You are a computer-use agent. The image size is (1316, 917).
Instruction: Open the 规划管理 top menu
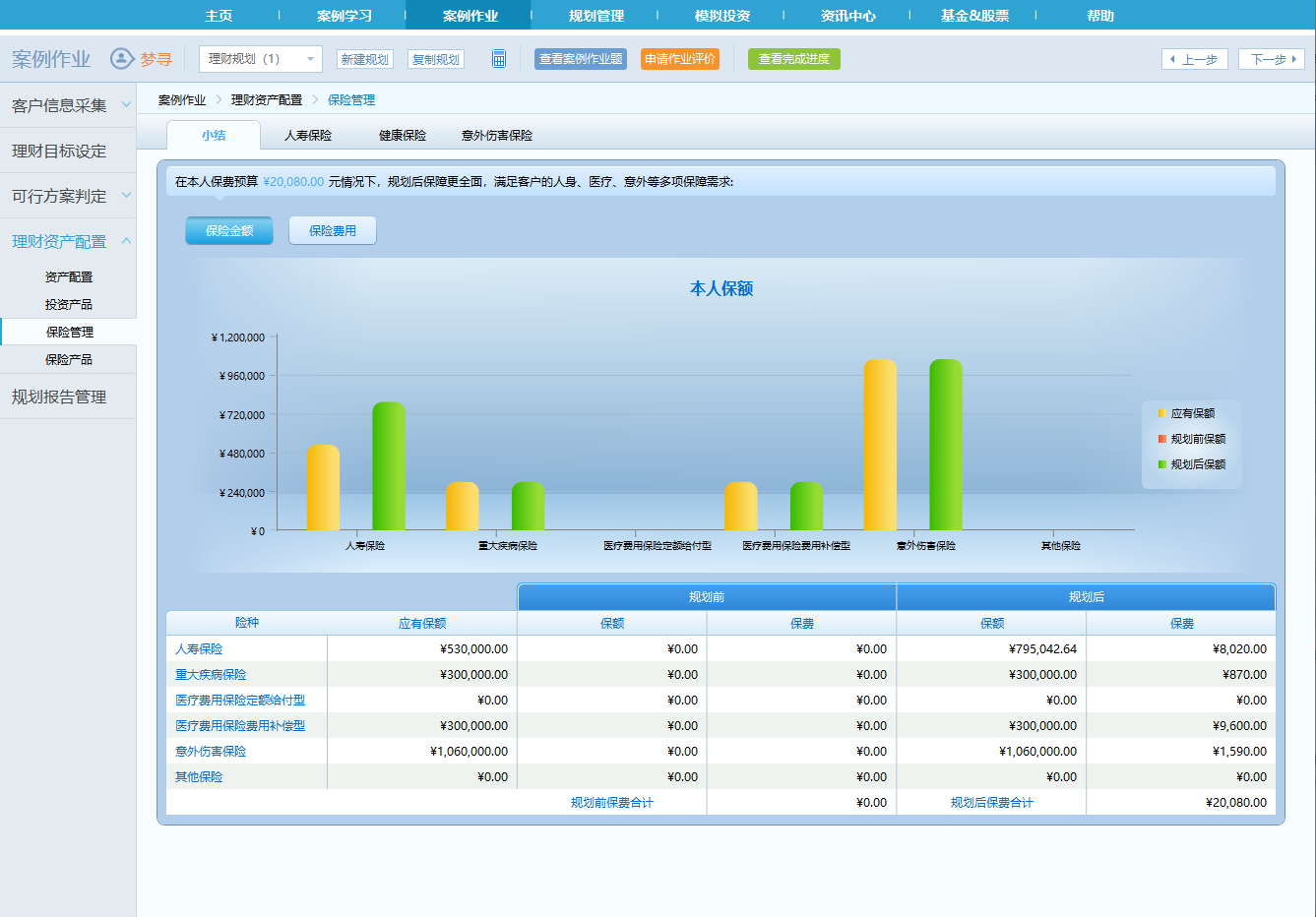click(596, 16)
